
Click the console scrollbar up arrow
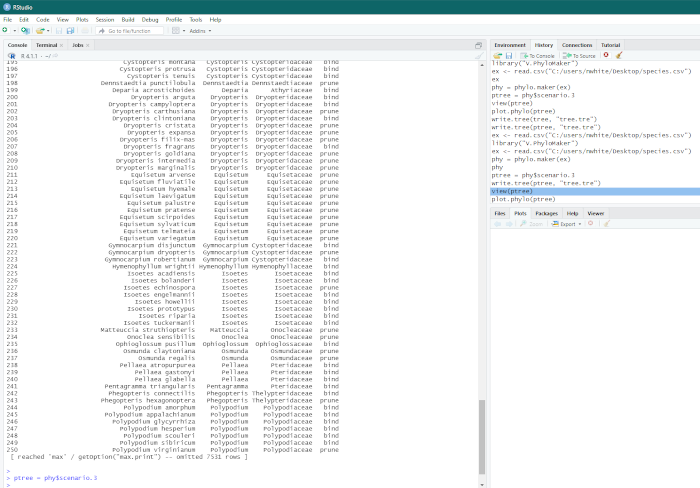482,65
